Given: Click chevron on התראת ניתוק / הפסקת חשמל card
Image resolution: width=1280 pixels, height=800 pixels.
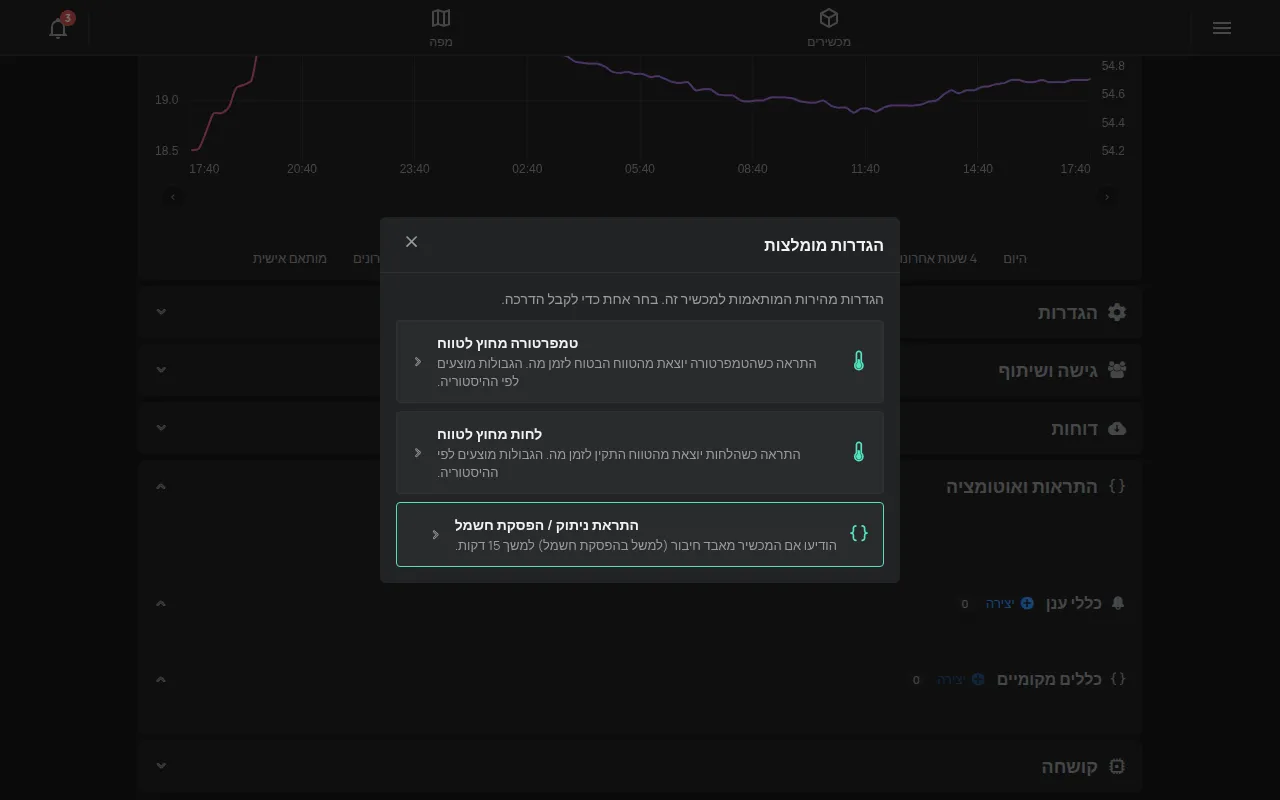Looking at the screenshot, I should coord(435,534).
